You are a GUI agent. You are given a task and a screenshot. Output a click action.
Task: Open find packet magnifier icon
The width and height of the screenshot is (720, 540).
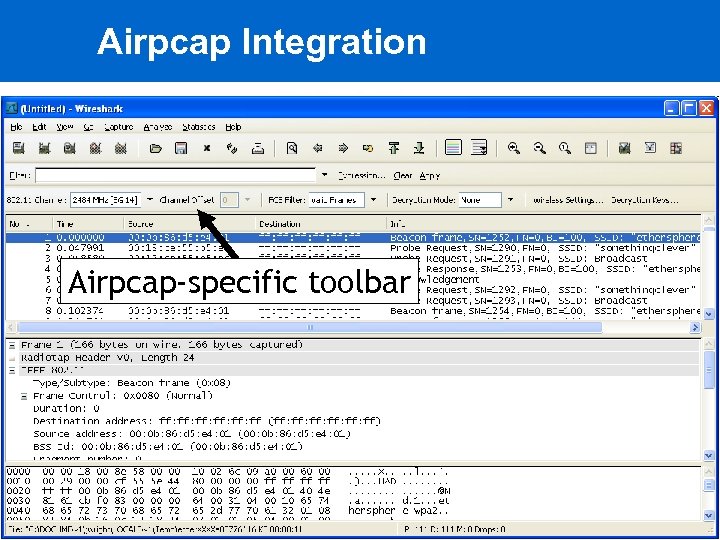click(x=292, y=148)
